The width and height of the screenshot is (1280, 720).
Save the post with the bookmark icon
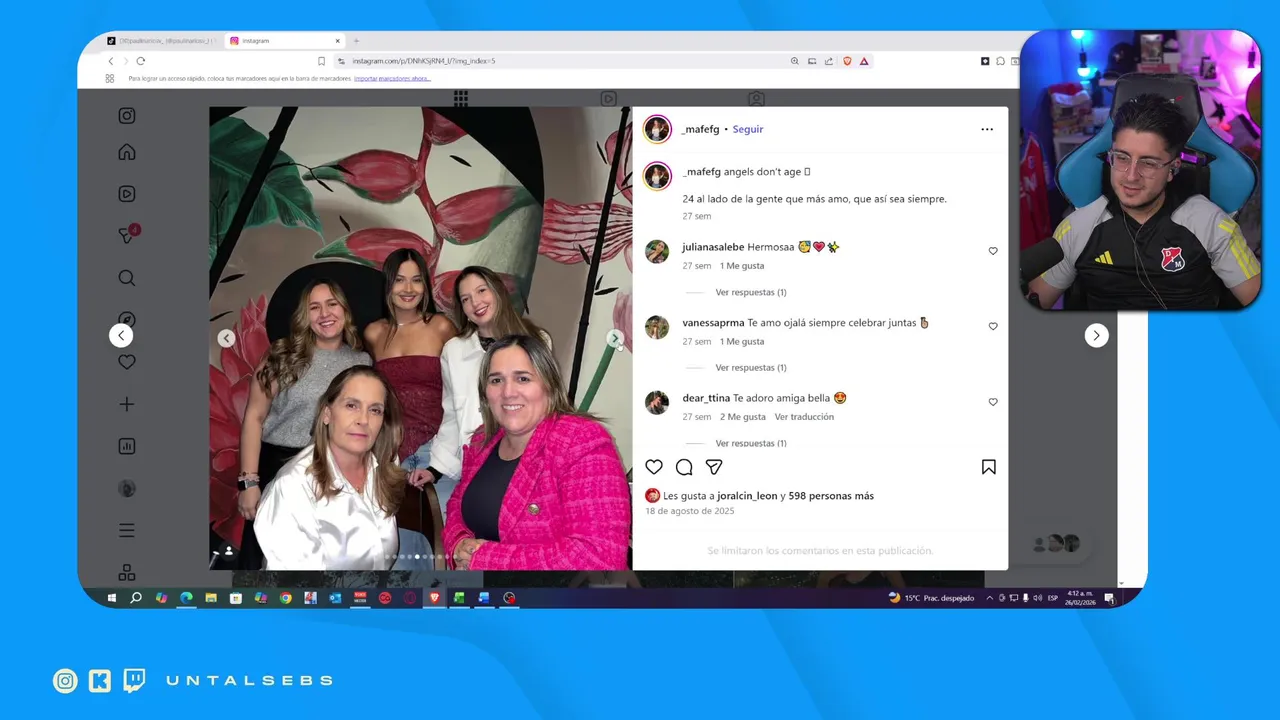pos(989,467)
